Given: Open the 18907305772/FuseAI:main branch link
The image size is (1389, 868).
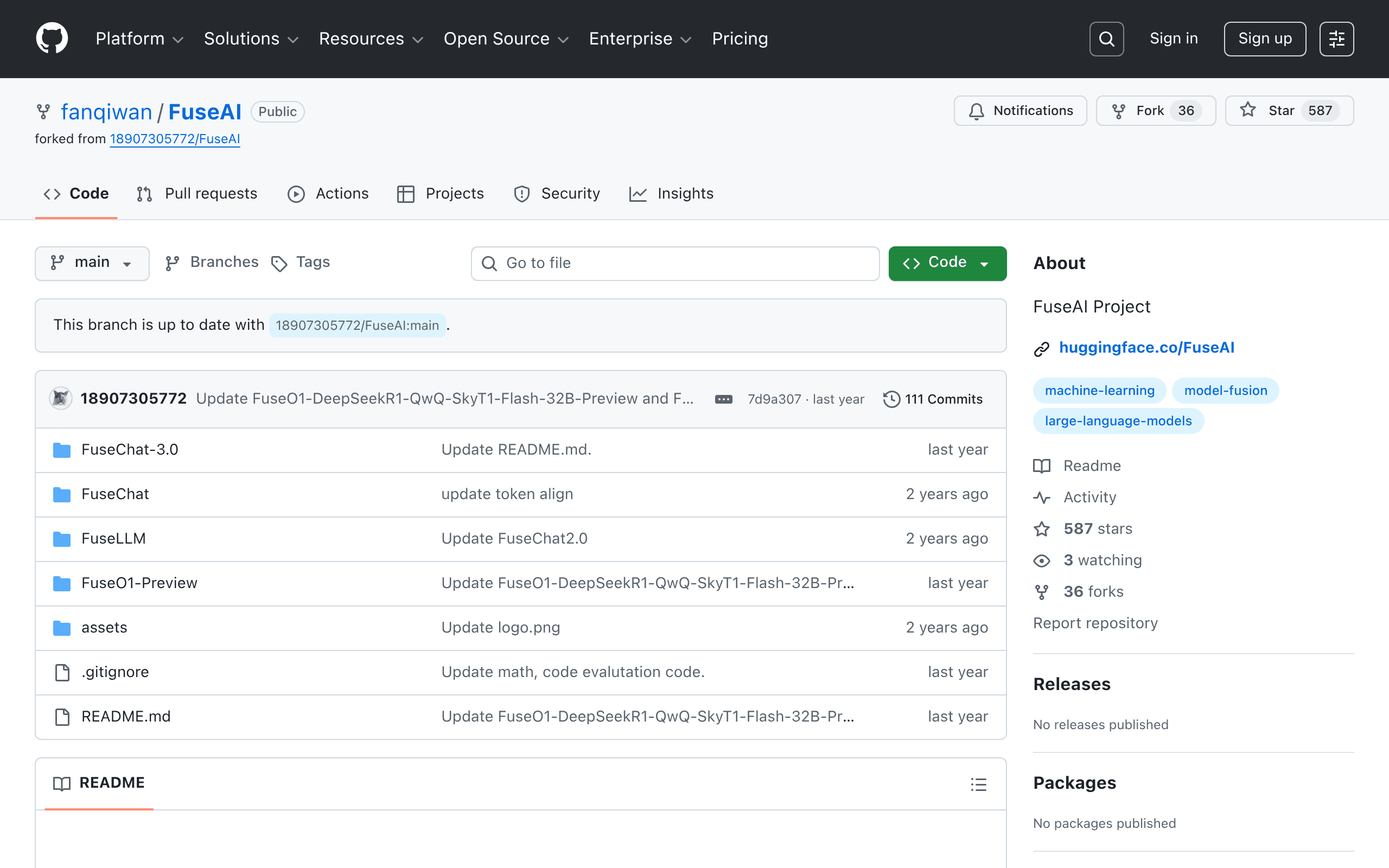Looking at the screenshot, I should click(357, 325).
